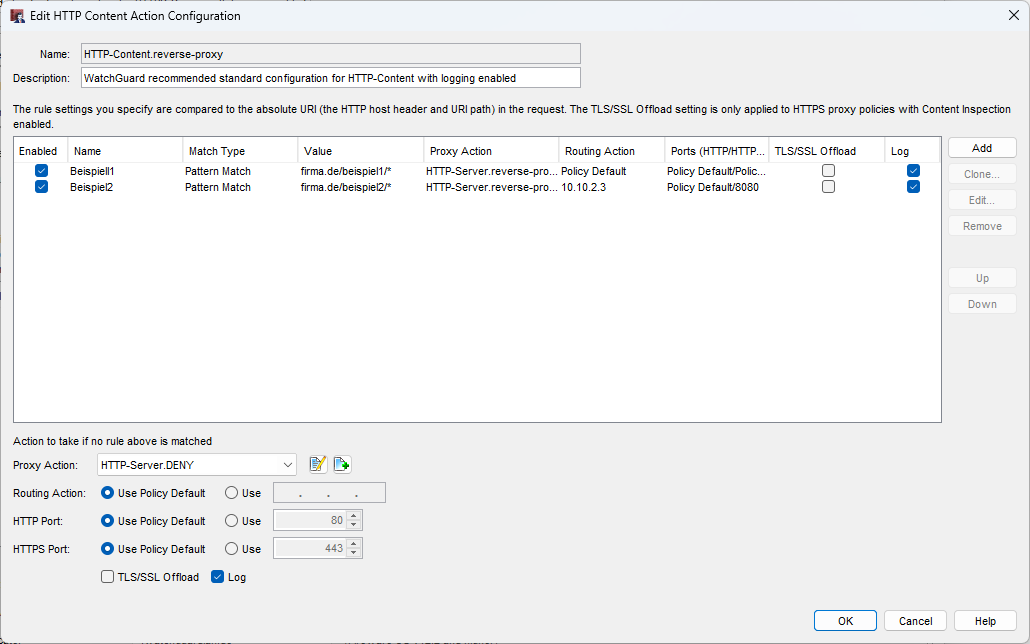
Task: Confirm with the OK button
Action: click(x=845, y=621)
